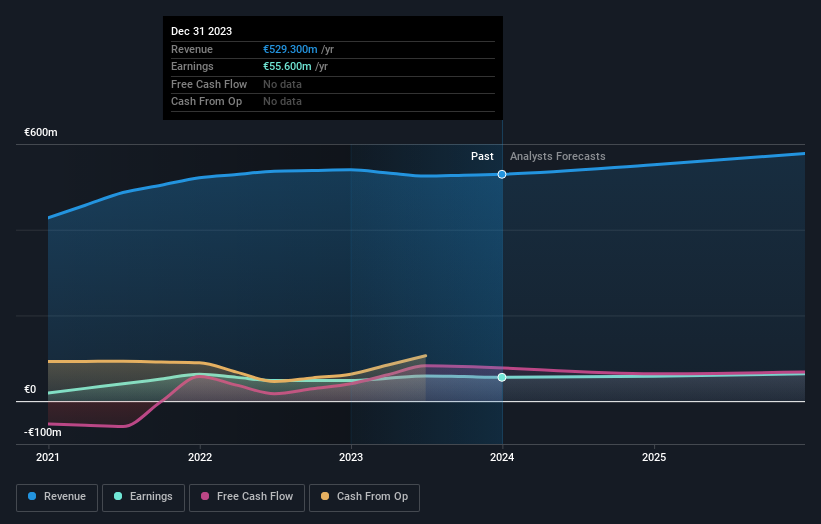The height and width of the screenshot is (524, 821).
Task: Click the blue Revenue data point marker
Action: click(x=502, y=174)
